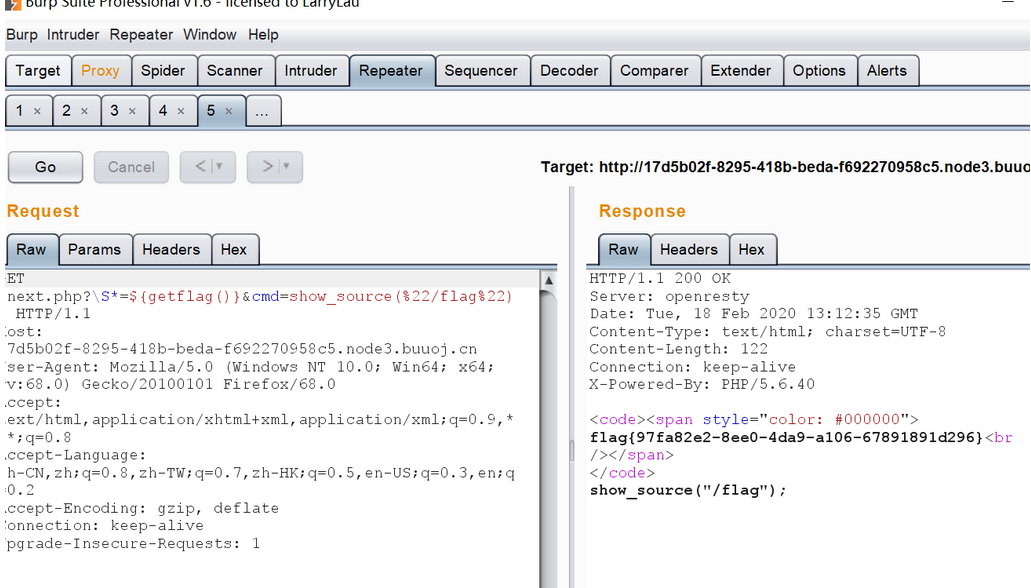Click the Content-Length: 122 header

(x=679, y=349)
